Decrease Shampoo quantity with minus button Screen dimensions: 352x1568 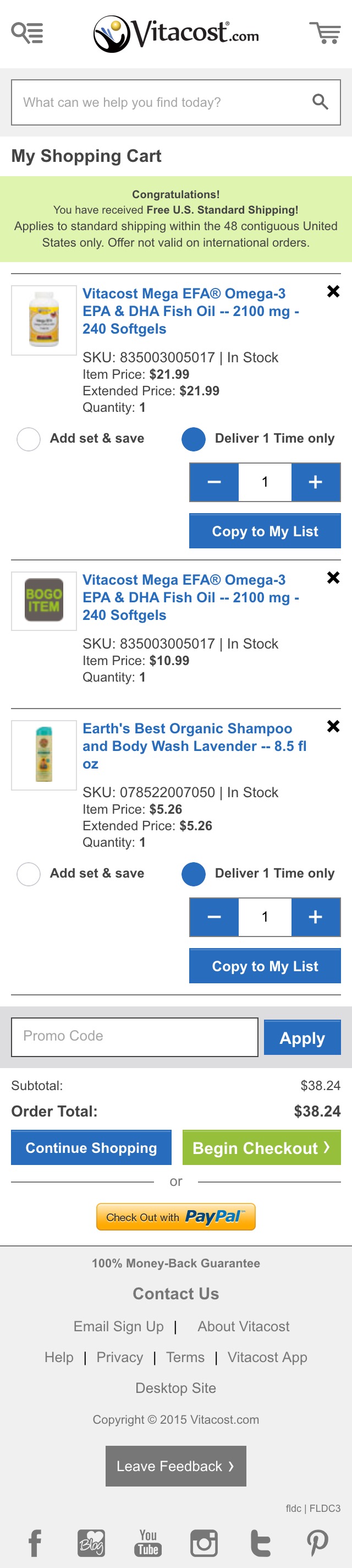coord(214,917)
